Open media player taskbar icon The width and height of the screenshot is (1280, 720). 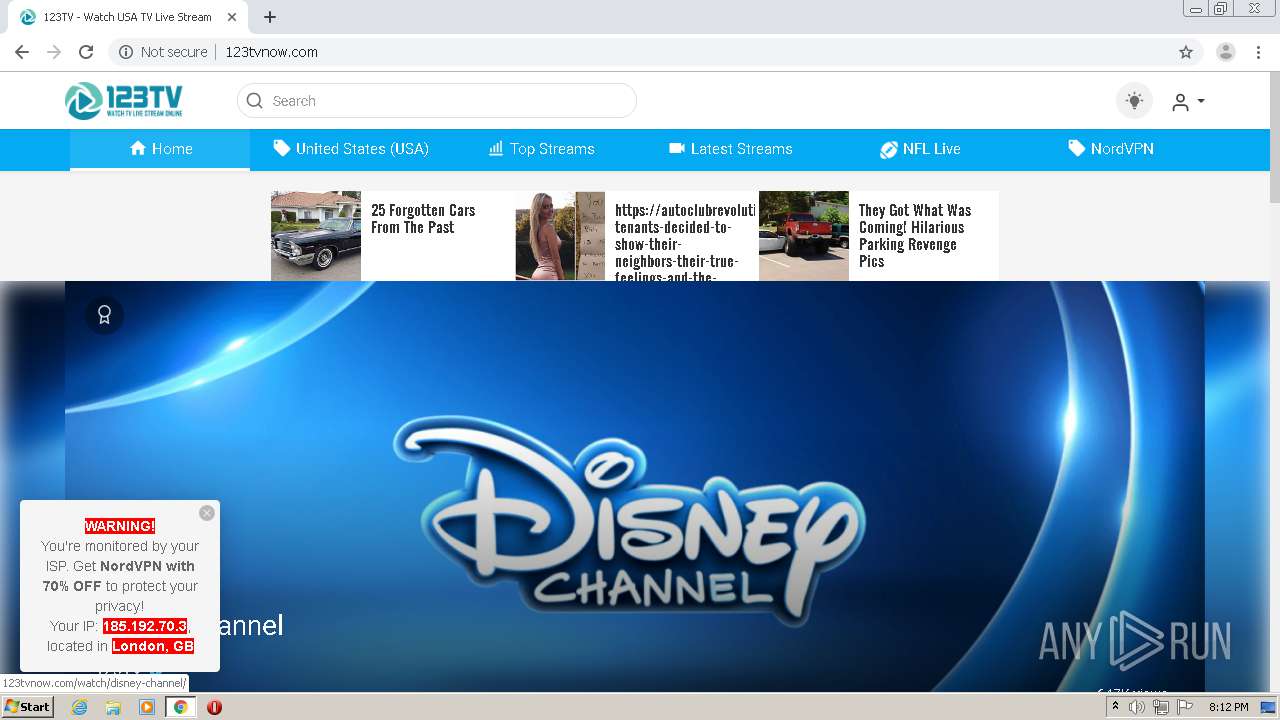(x=147, y=707)
